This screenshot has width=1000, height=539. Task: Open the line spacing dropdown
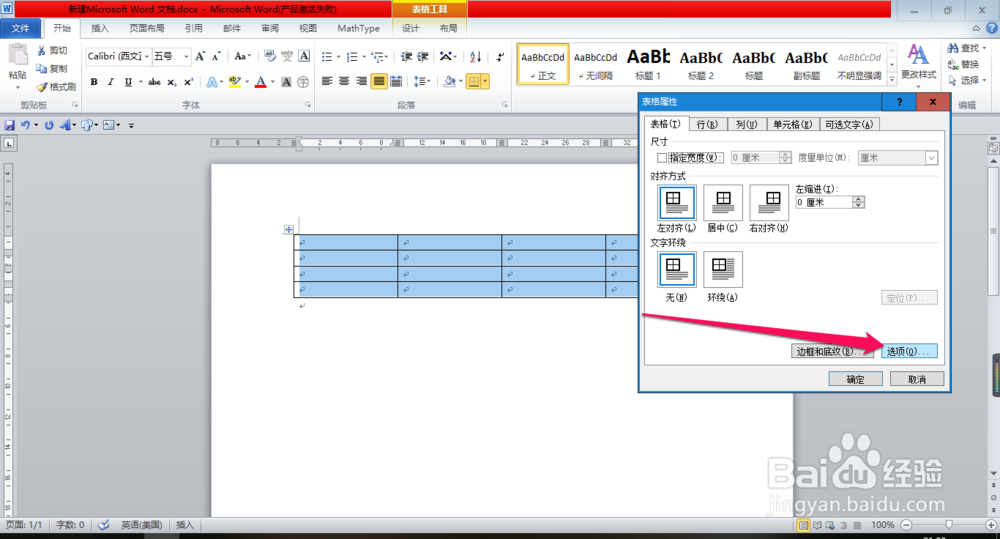[x=422, y=81]
